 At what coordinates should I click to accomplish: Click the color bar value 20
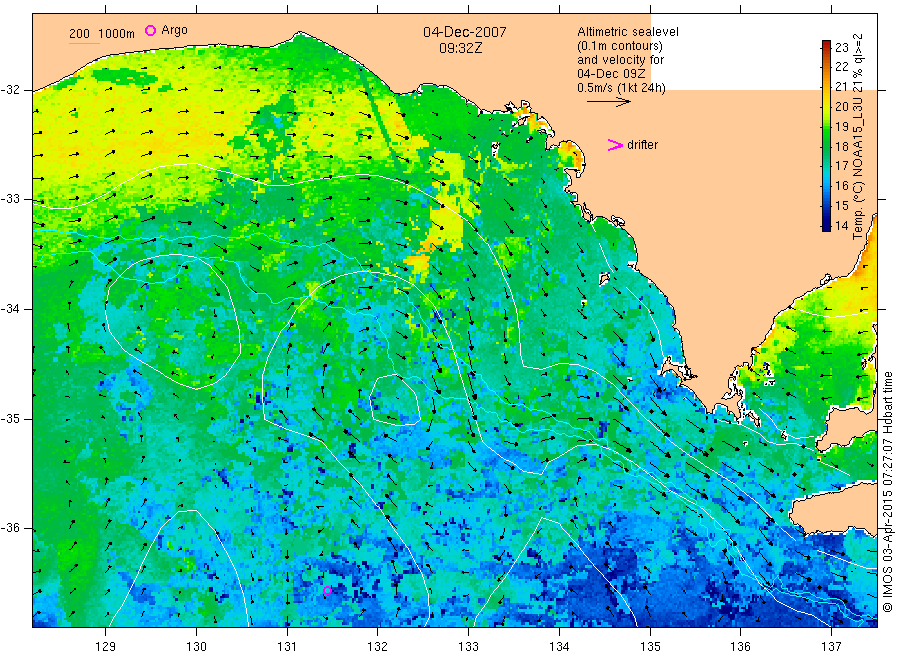coord(841,107)
